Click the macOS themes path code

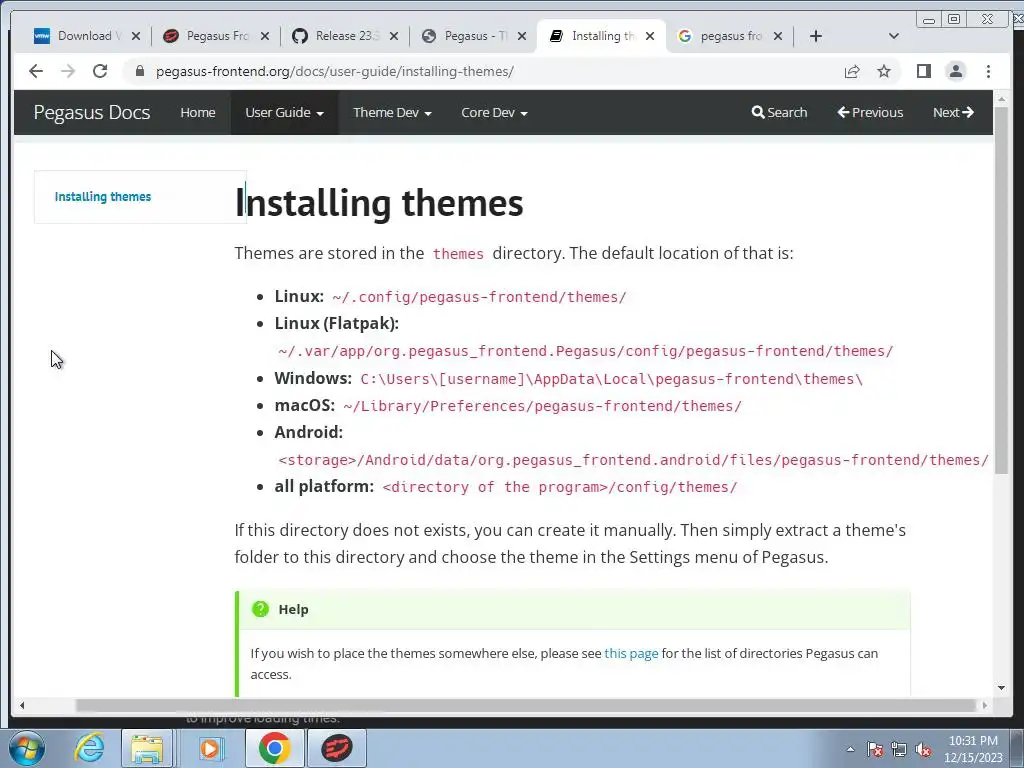click(x=543, y=406)
